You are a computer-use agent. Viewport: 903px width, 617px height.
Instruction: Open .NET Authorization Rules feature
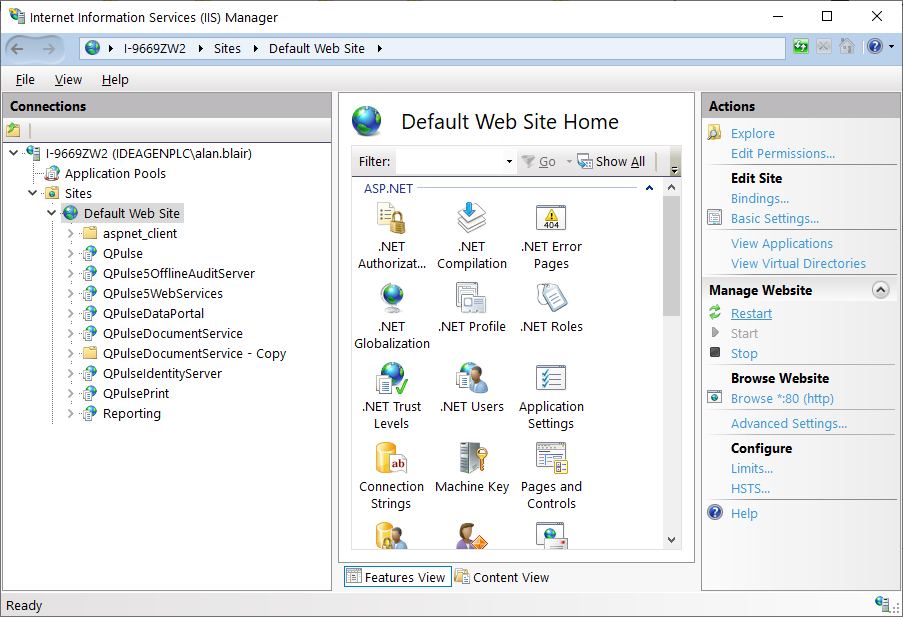pyautogui.click(x=392, y=236)
